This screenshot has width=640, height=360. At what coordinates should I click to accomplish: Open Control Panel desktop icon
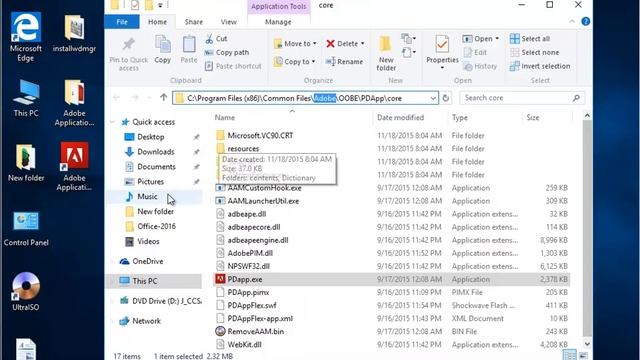click(26, 229)
